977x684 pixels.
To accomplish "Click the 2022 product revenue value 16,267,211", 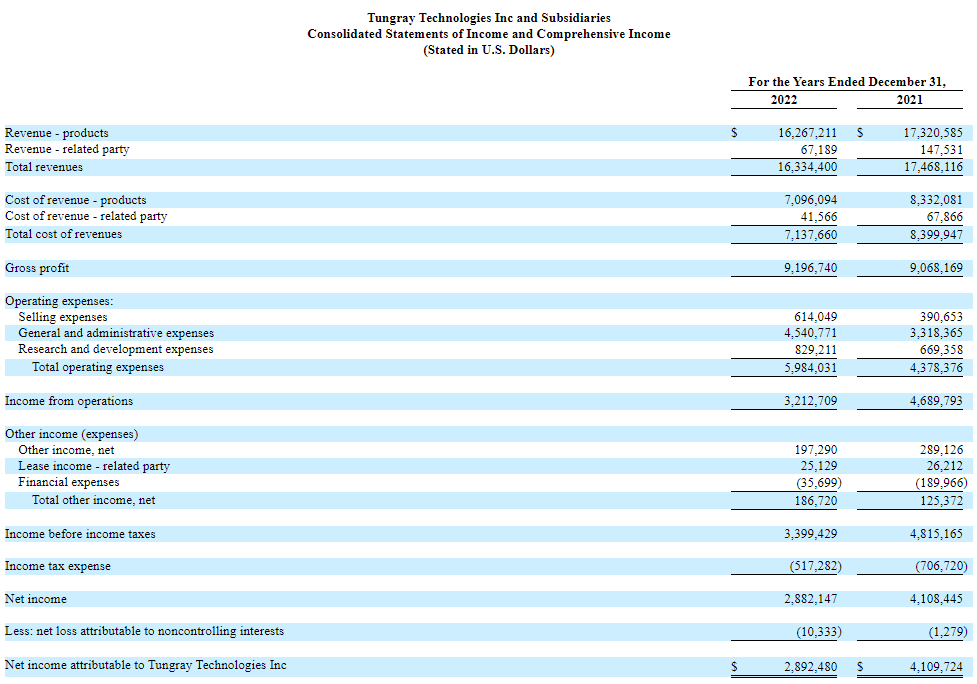I will click(x=808, y=133).
